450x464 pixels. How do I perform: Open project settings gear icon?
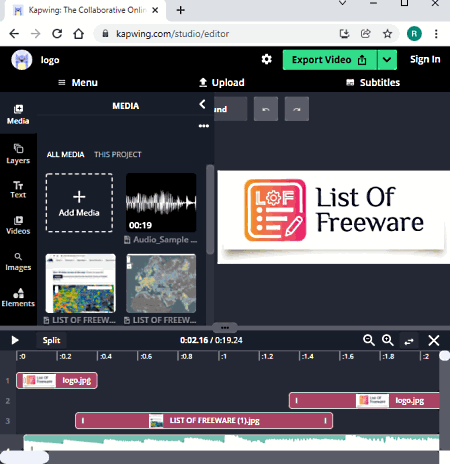coord(266,60)
